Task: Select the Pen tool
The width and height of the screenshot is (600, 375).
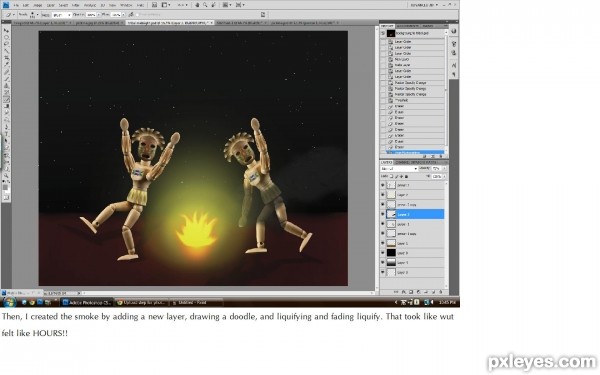Action: [x=6, y=127]
